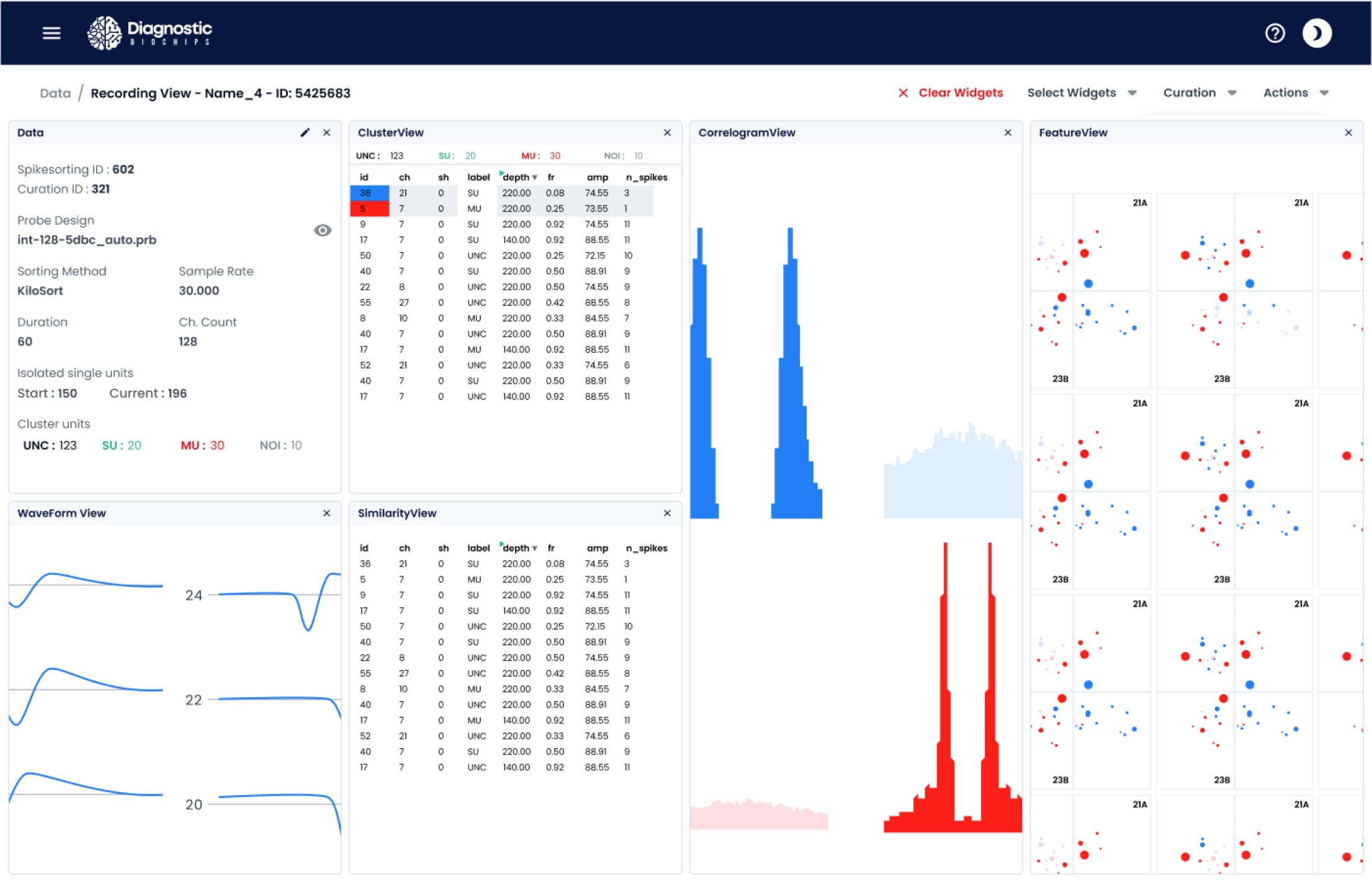Close the ClusterView widget
The height and width of the screenshot is (882, 1372).
667,133
